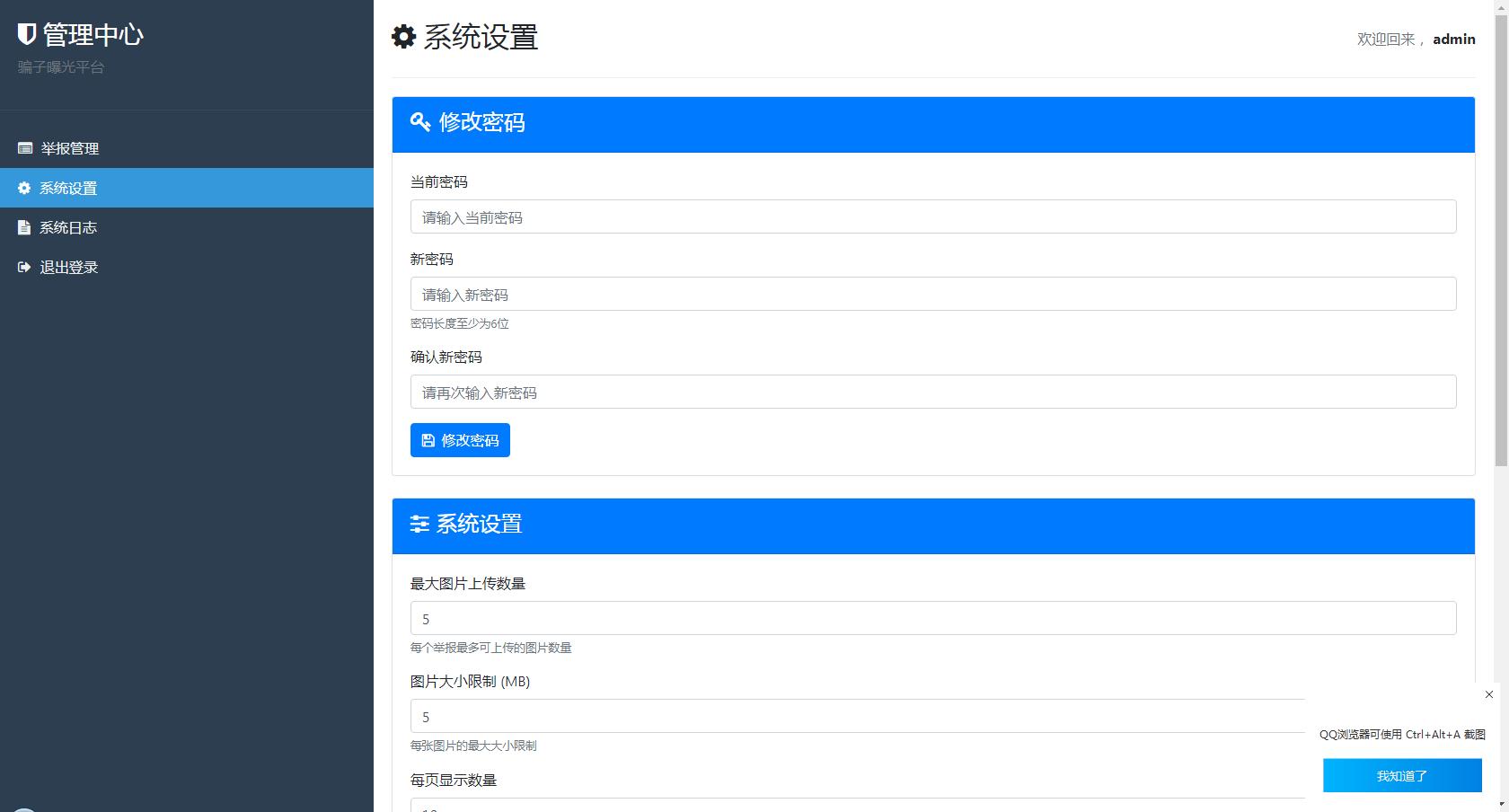Dismiss the QQ浏览器 screenshot tip with X
This screenshot has height=812, width=1509.
coord(1489,694)
